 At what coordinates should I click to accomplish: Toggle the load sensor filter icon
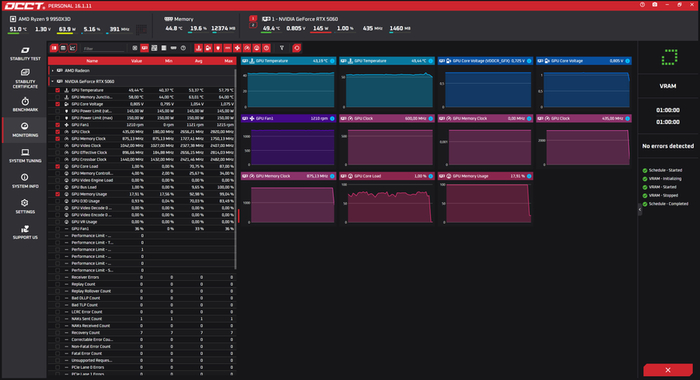click(x=257, y=48)
